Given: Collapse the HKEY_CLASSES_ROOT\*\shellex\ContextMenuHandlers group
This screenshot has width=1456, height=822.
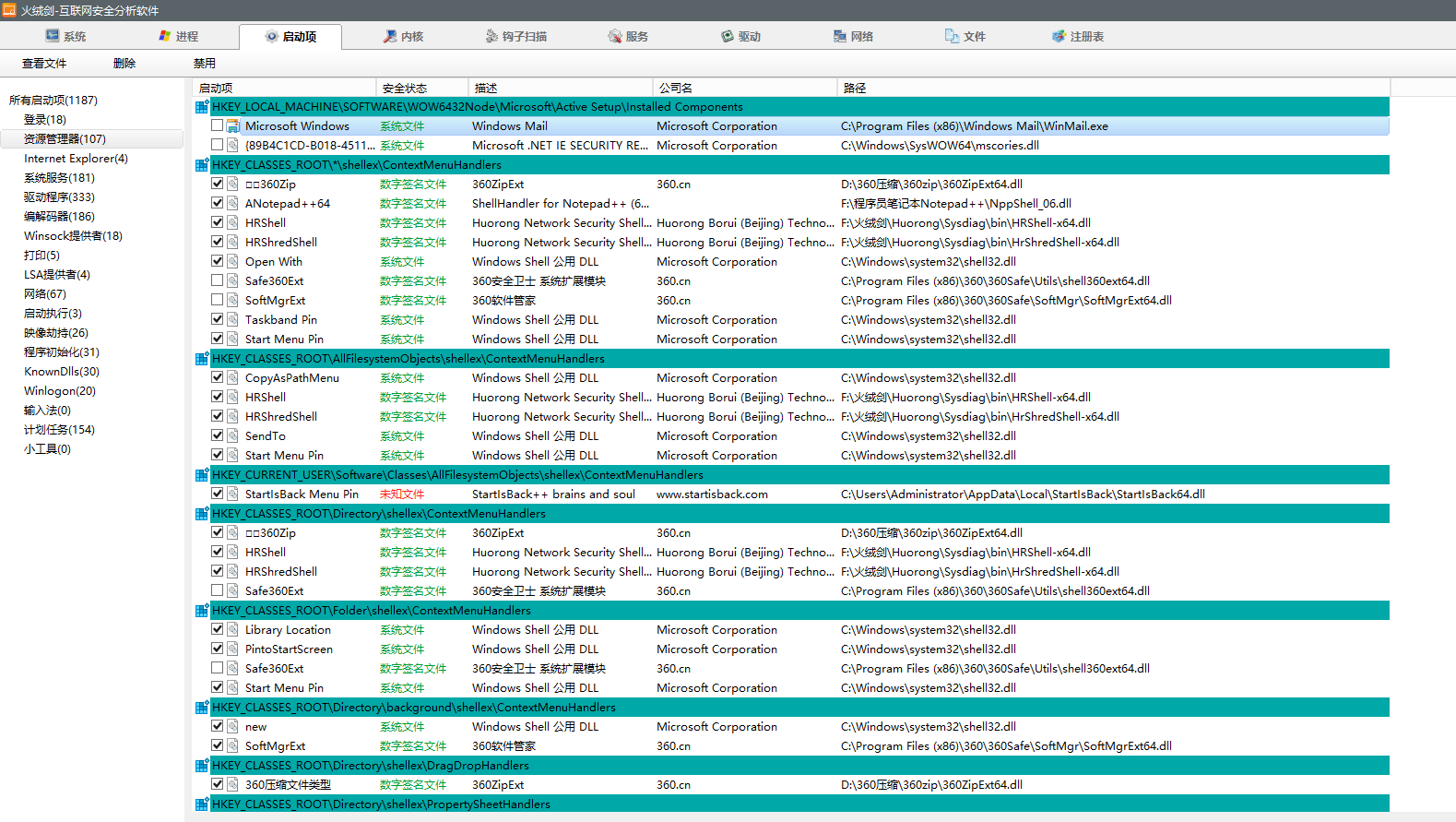Looking at the screenshot, I should (201, 165).
